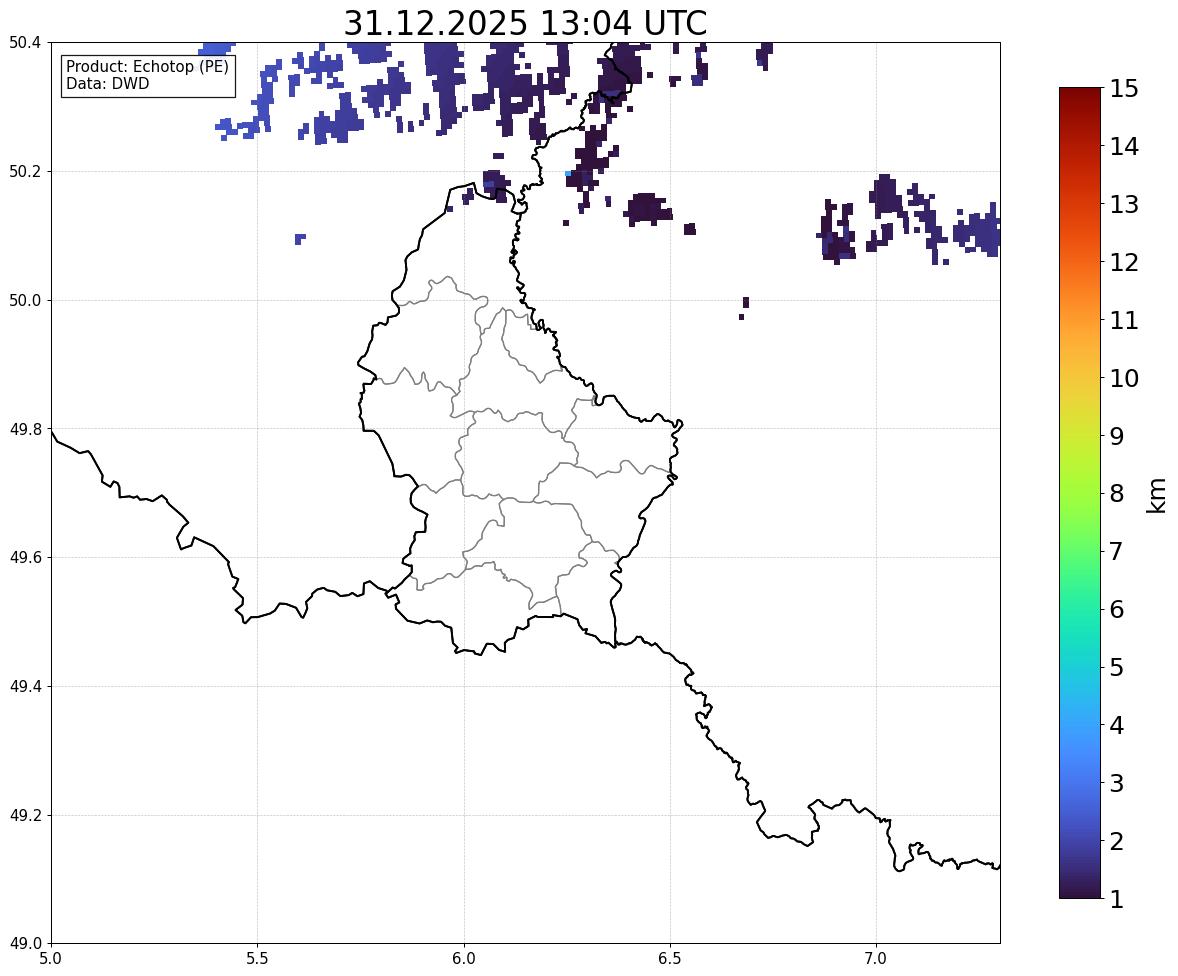Viewport: 1178px width, 976px height.
Task: Click the "Data: DWD" legend line
Action: [x=107, y=83]
